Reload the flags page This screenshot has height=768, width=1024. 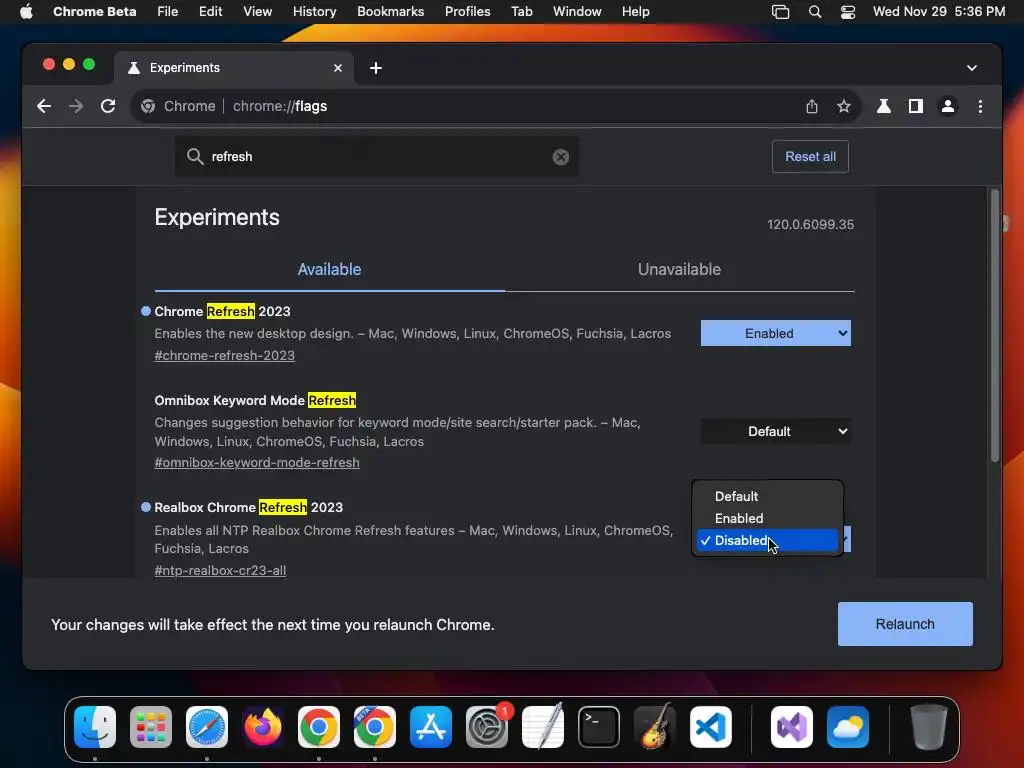click(108, 106)
